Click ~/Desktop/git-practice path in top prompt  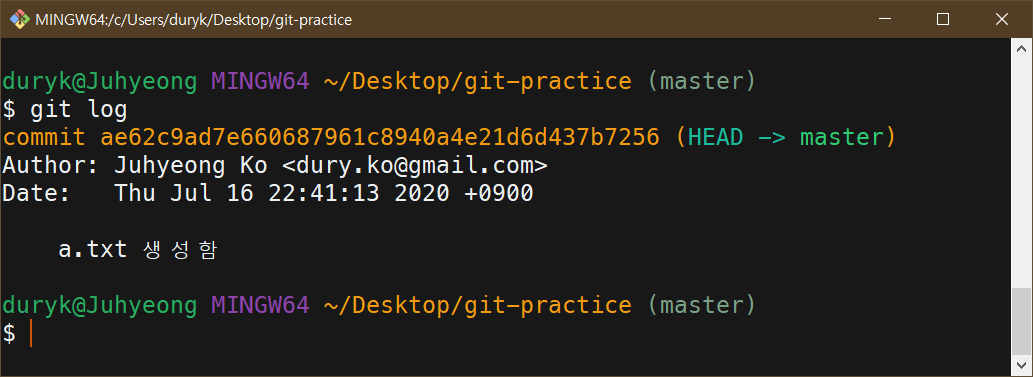click(x=478, y=82)
